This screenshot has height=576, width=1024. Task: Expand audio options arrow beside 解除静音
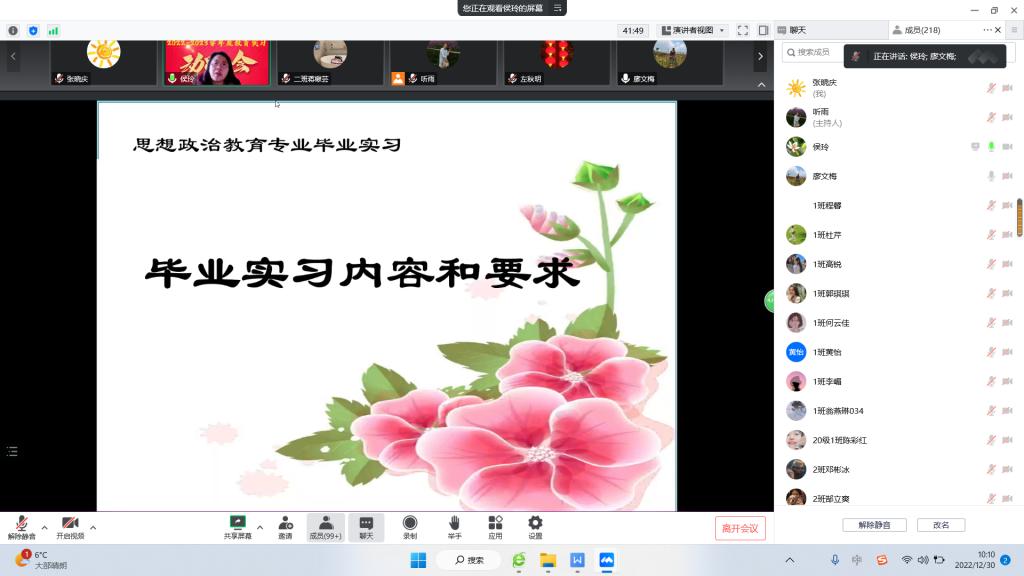[44, 527]
